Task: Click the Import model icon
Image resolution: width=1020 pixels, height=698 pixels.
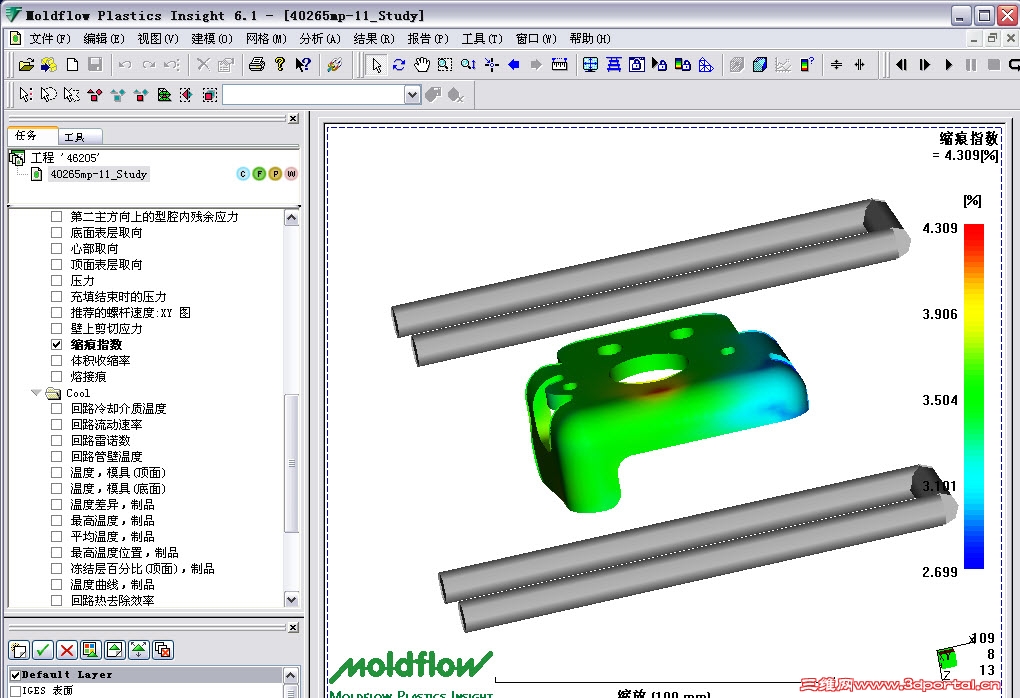Action: [49, 64]
